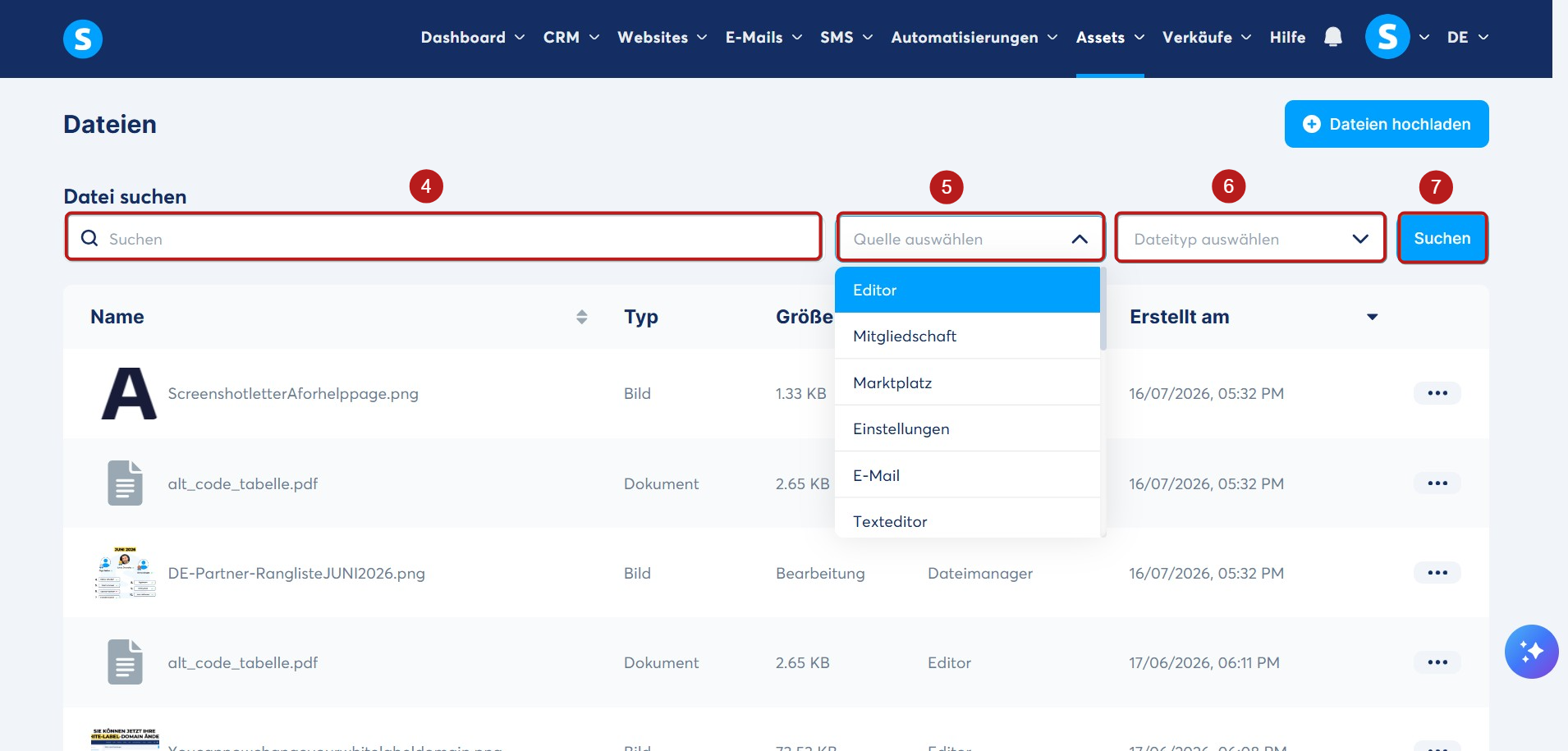Expand the Automatisierungen menu
1568x751 pixels.
pos(974,37)
